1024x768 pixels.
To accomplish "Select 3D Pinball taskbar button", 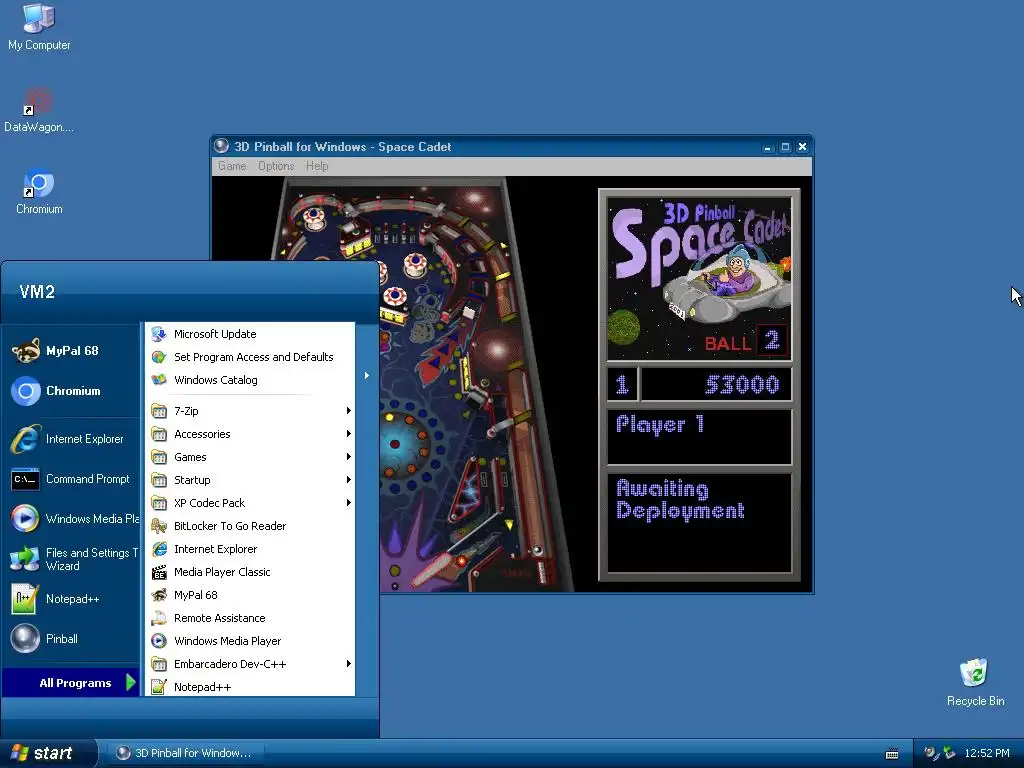I will click(x=185, y=753).
